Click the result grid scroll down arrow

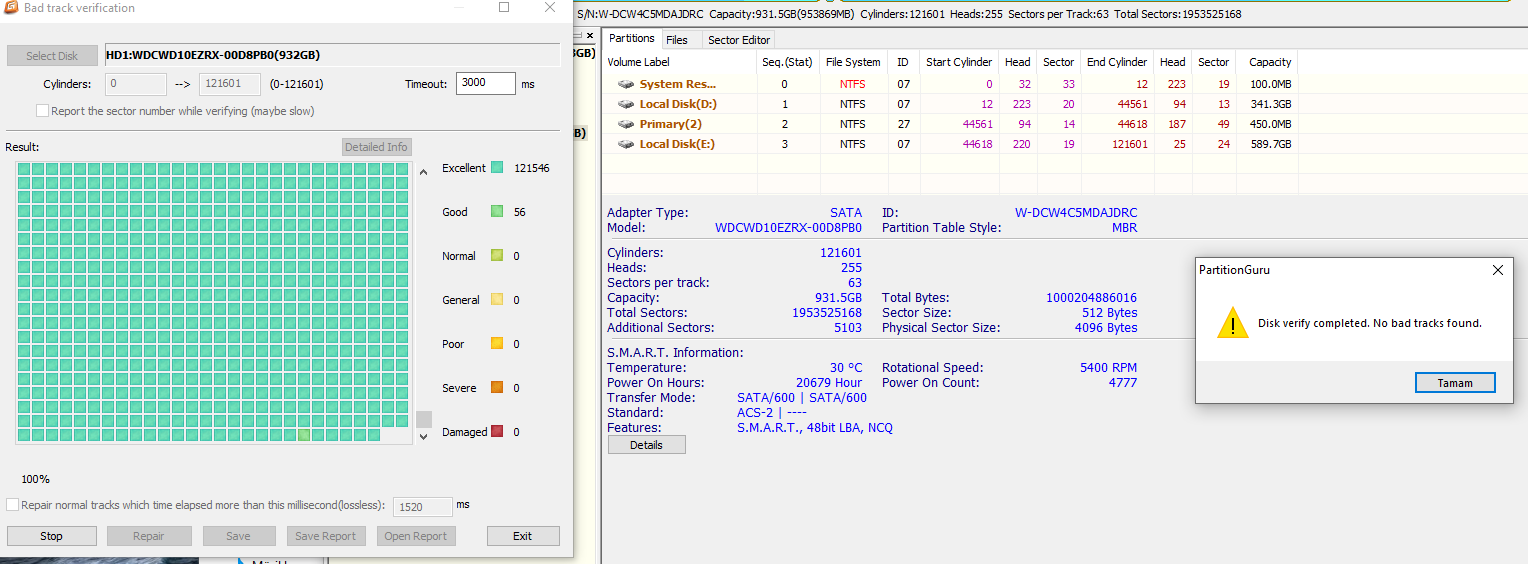pos(423,436)
